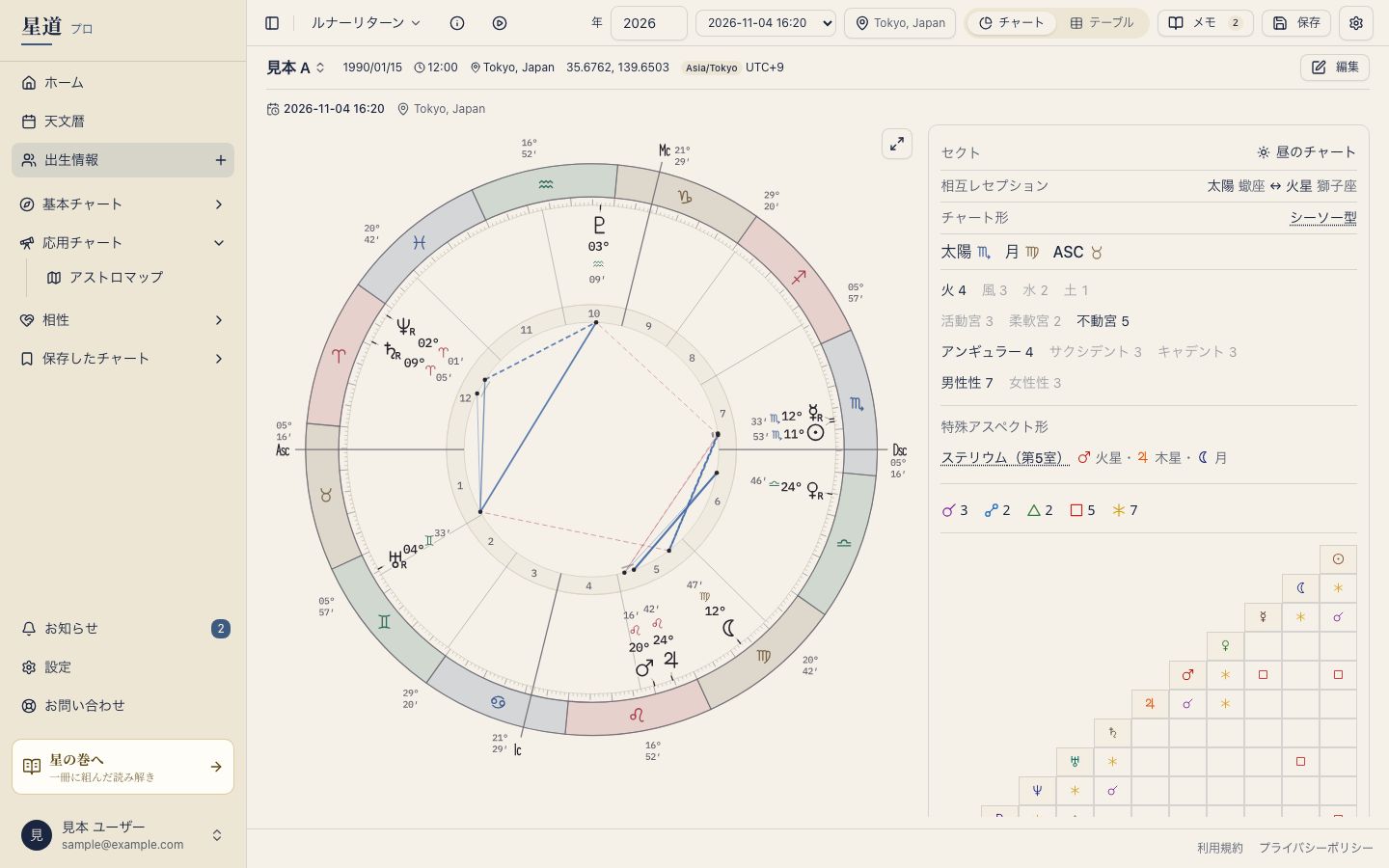Image resolution: width=1389 pixels, height=868 pixels.
Task: Filter by trine aspect count 2
Action: coord(1039,510)
